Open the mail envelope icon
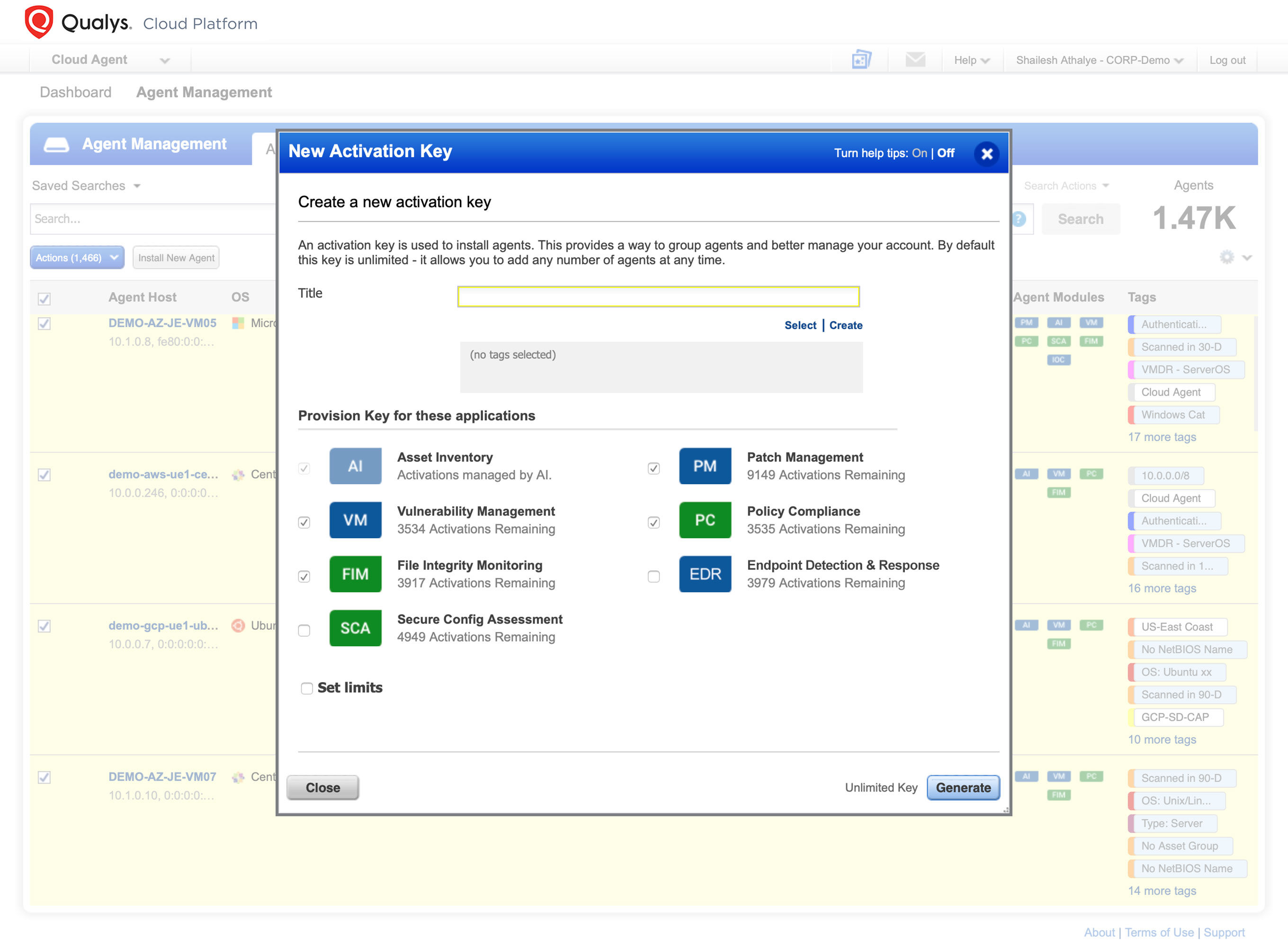Viewport: 1288px width, 952px height. coord(915,59)
